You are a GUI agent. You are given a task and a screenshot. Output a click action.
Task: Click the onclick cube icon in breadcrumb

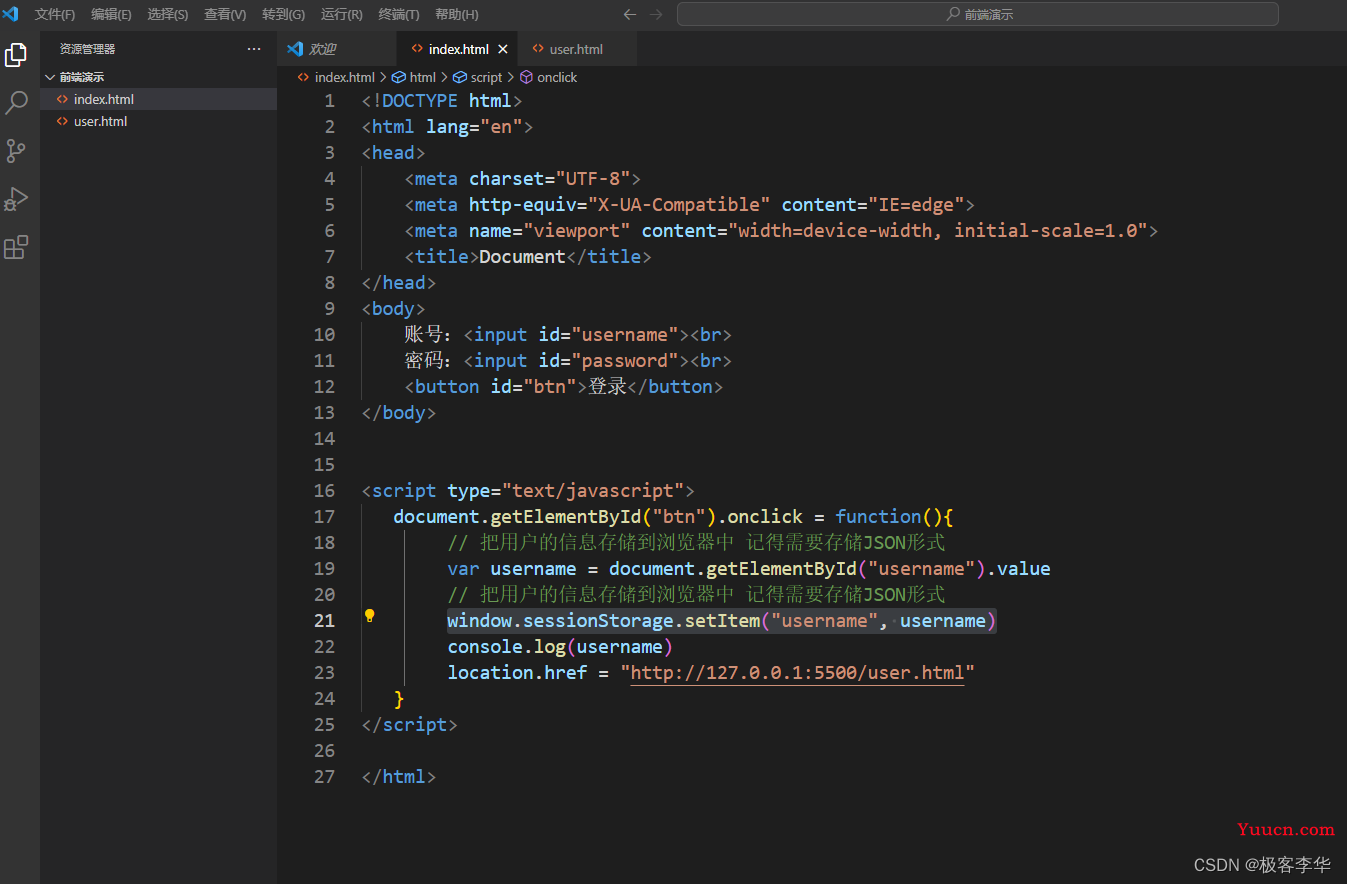[526, 77]
